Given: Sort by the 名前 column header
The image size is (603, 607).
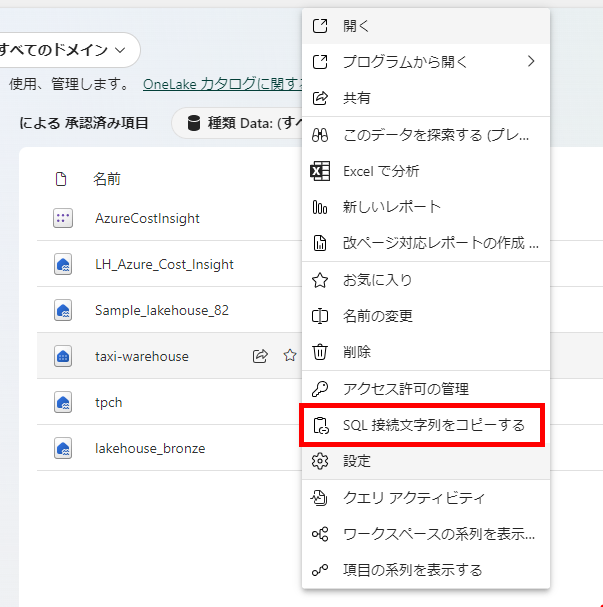Looking at the screenshot, I should pos(107,179).
